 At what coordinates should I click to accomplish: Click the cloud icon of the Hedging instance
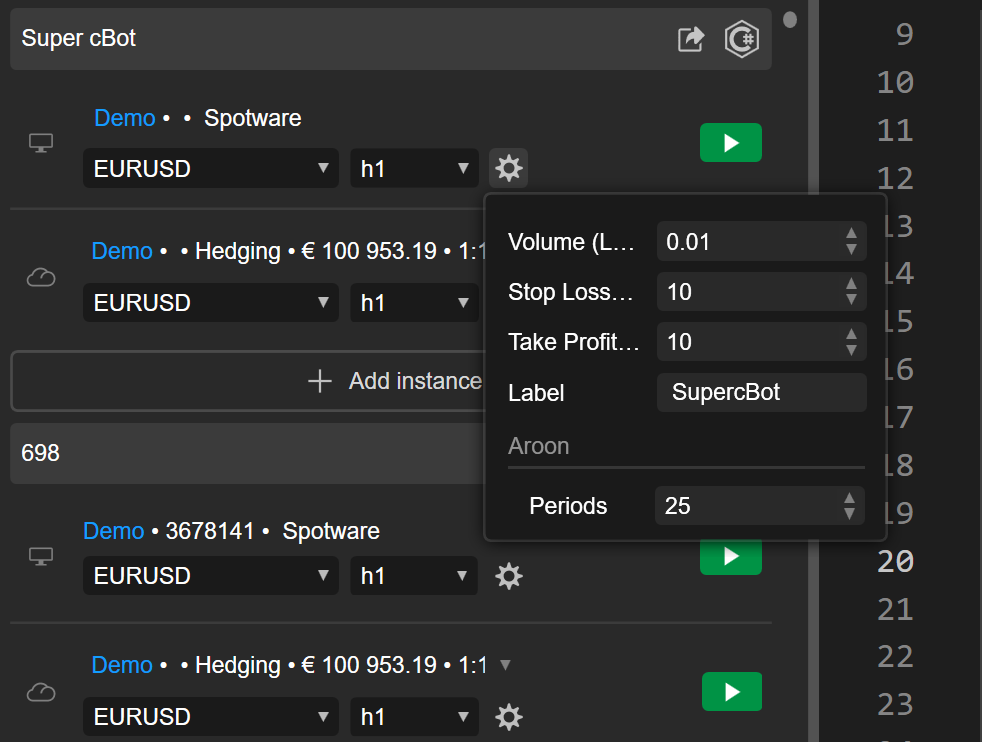pos(40,278)
